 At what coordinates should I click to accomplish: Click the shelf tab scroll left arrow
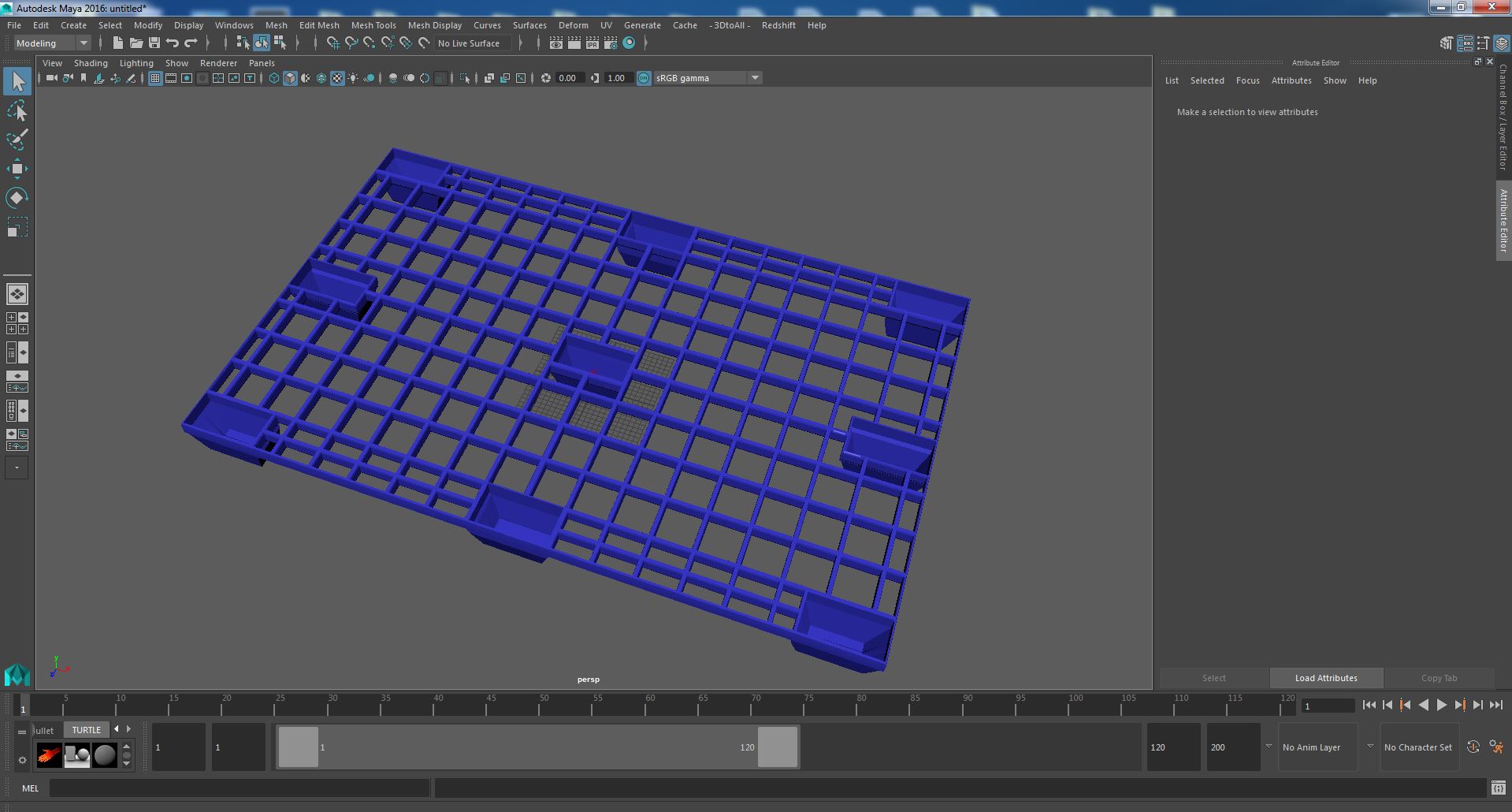(117, 729)
